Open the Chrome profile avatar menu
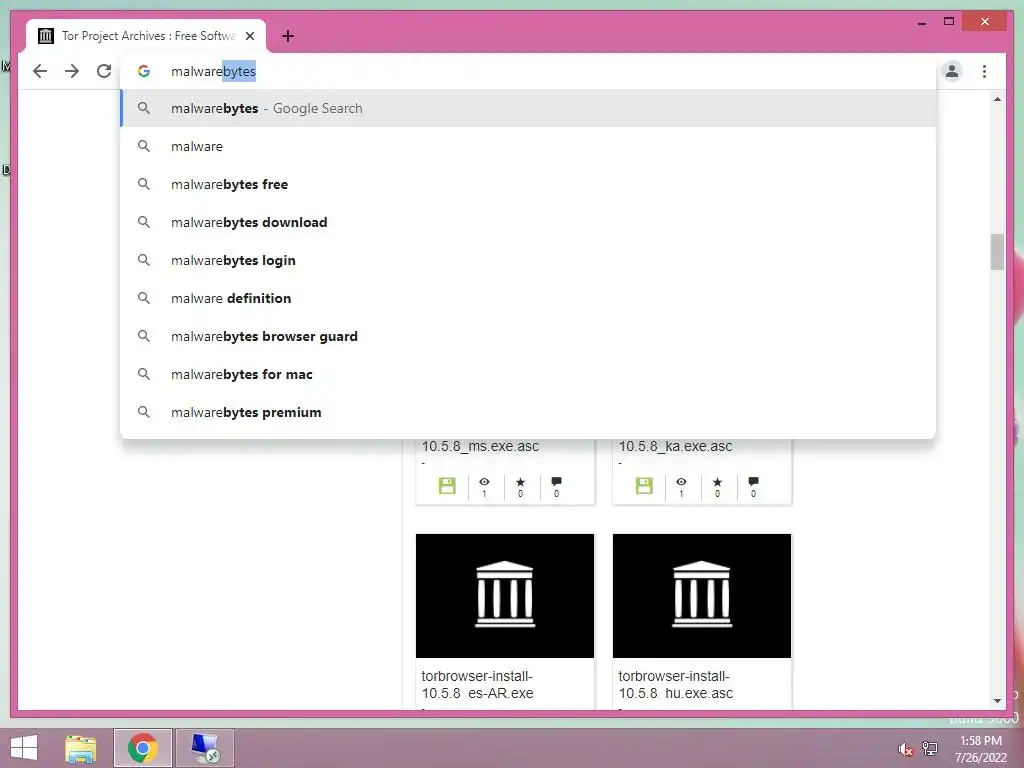This screenshot has width=1024, height=768. coord(952,71)
